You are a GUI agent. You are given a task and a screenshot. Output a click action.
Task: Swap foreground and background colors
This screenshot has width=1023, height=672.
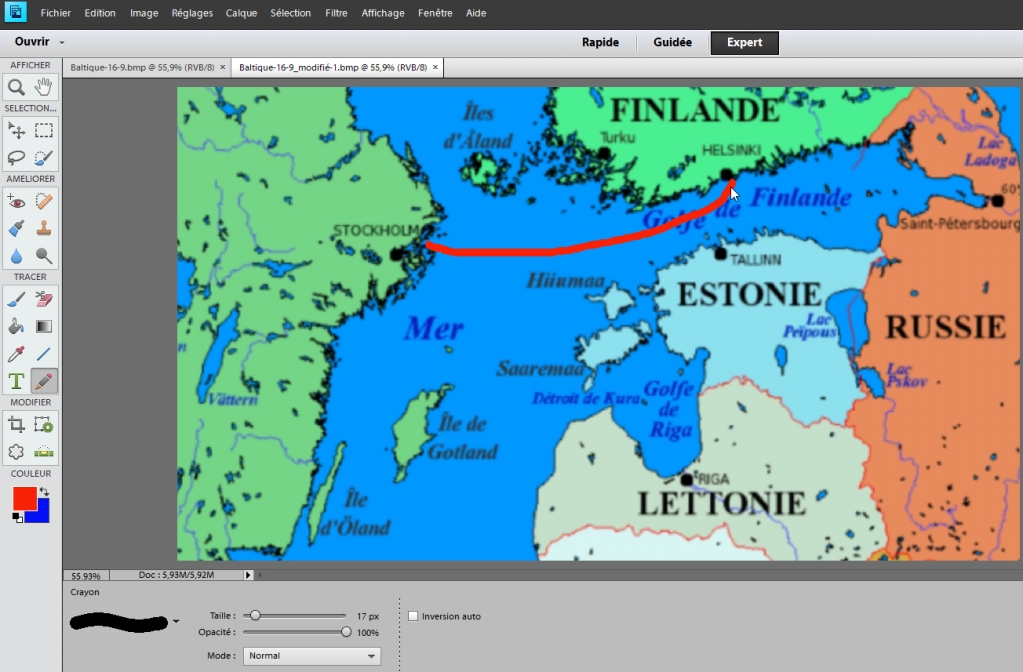44,491
